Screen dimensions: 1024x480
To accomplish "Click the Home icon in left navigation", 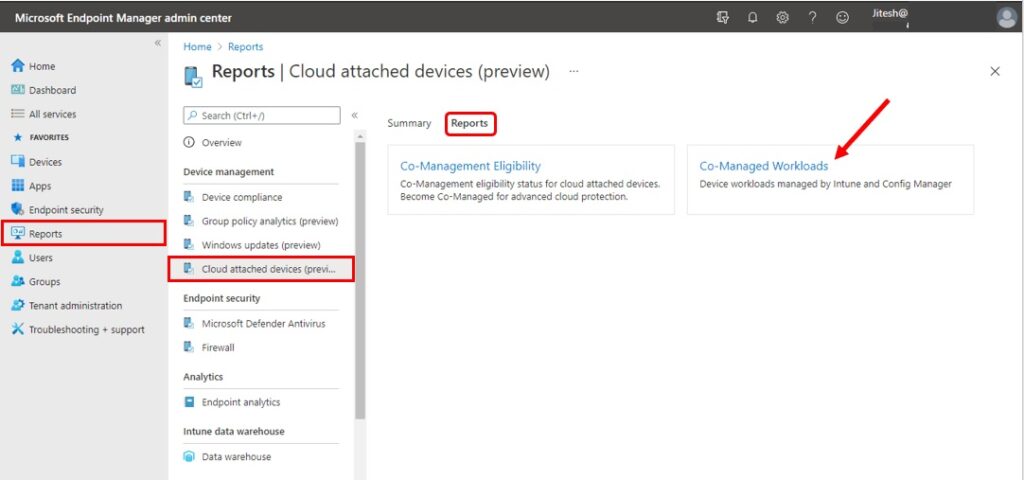I will point(18,66).
